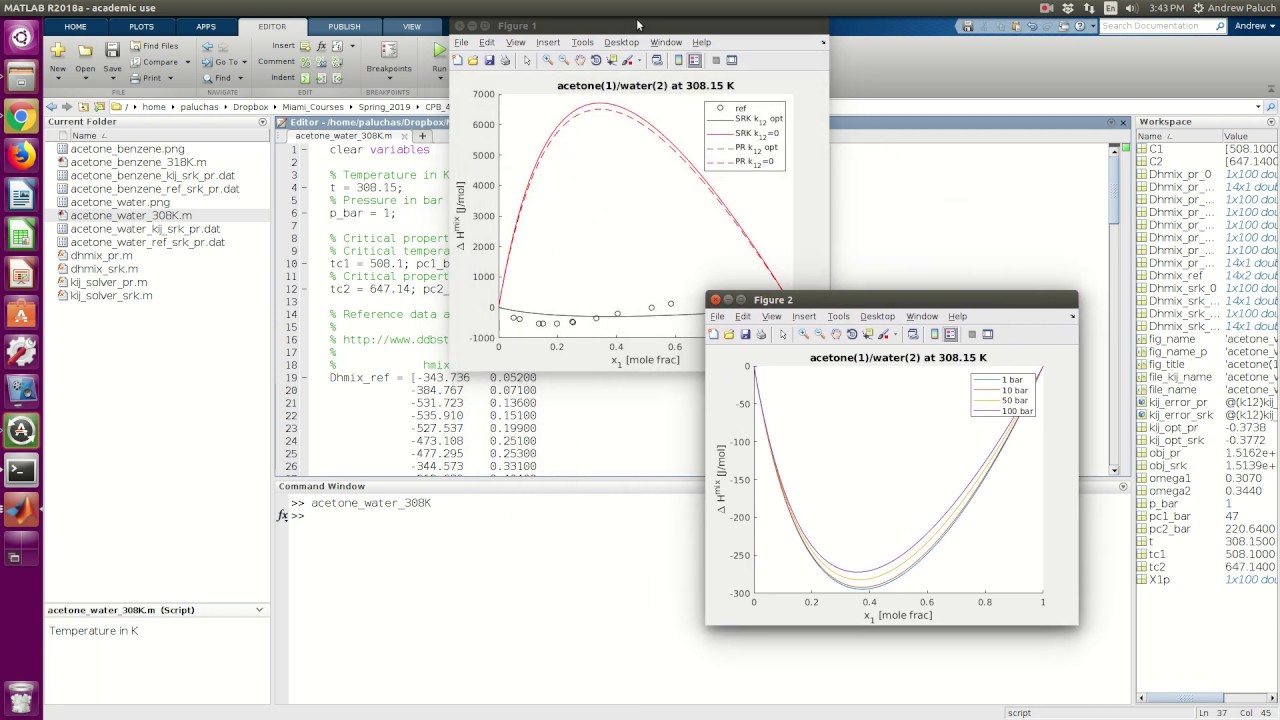Image resolution: width=1280 pixels, height=720 pixels.
Task: Open Firefox from the Ubuntu launcher
Action: point(21,155)
